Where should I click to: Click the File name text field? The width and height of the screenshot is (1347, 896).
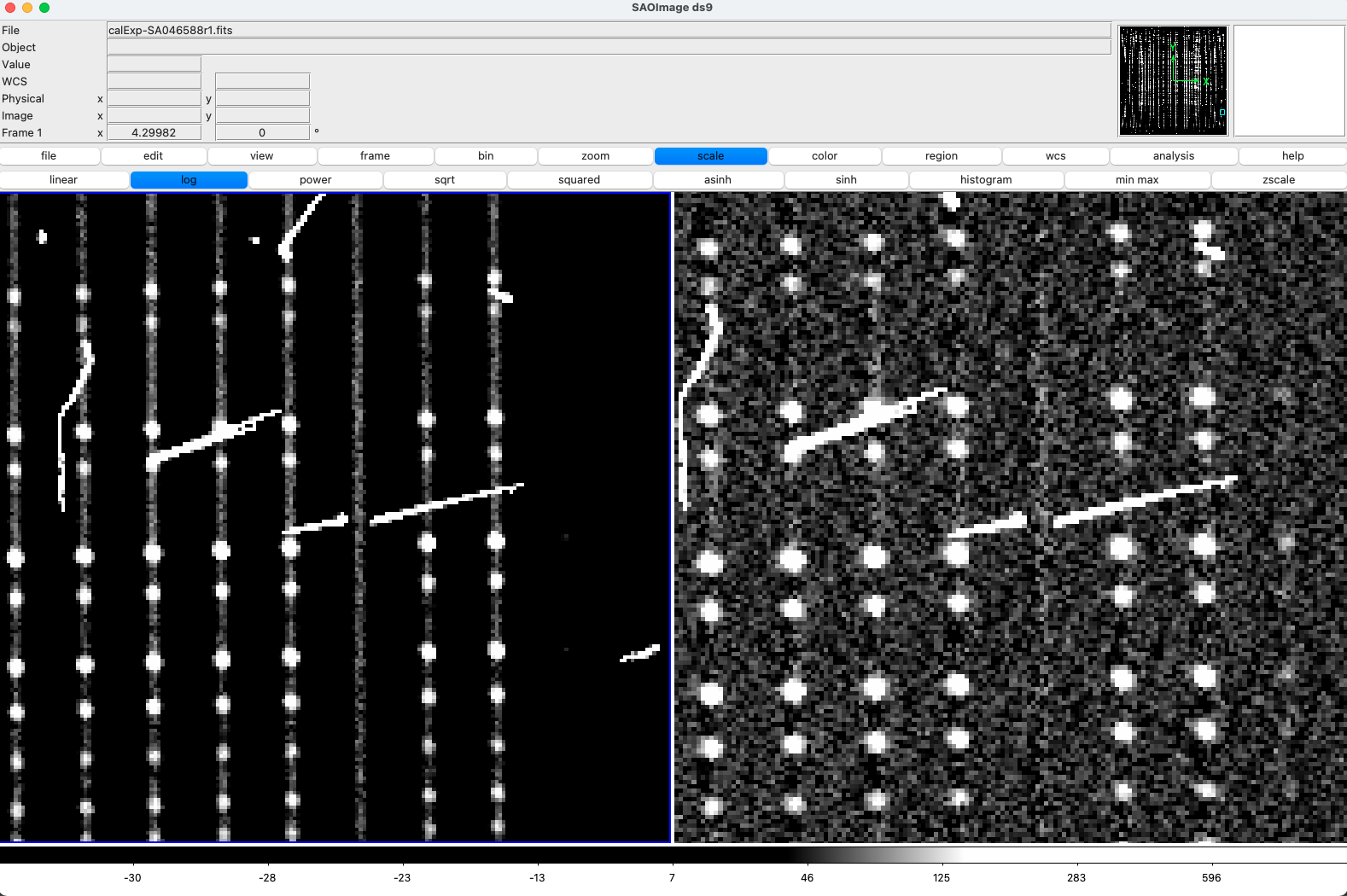point(608,30)
